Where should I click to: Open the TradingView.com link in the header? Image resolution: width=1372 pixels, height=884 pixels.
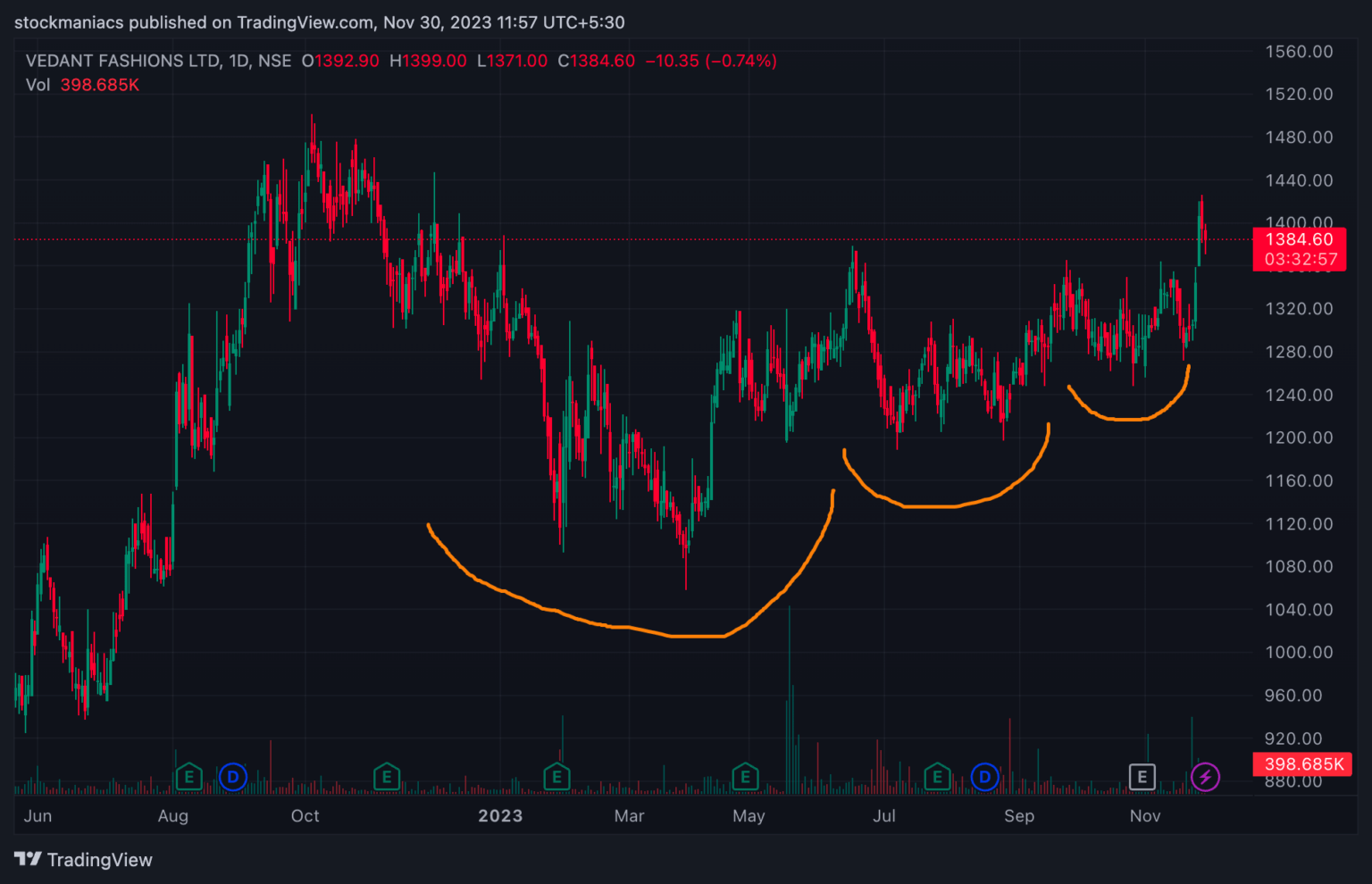[x=304, y=22]
